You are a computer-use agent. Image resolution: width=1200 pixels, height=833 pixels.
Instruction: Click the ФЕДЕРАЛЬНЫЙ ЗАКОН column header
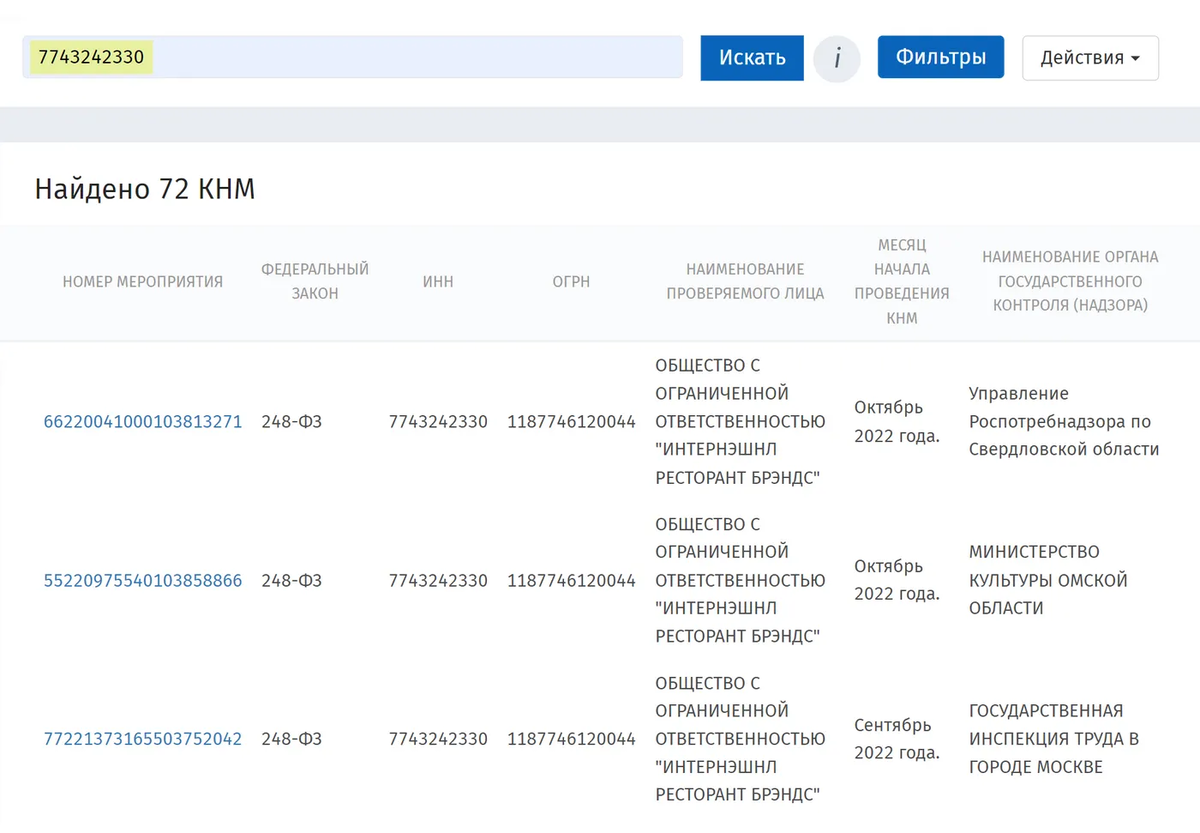click(x=316, y=282)
